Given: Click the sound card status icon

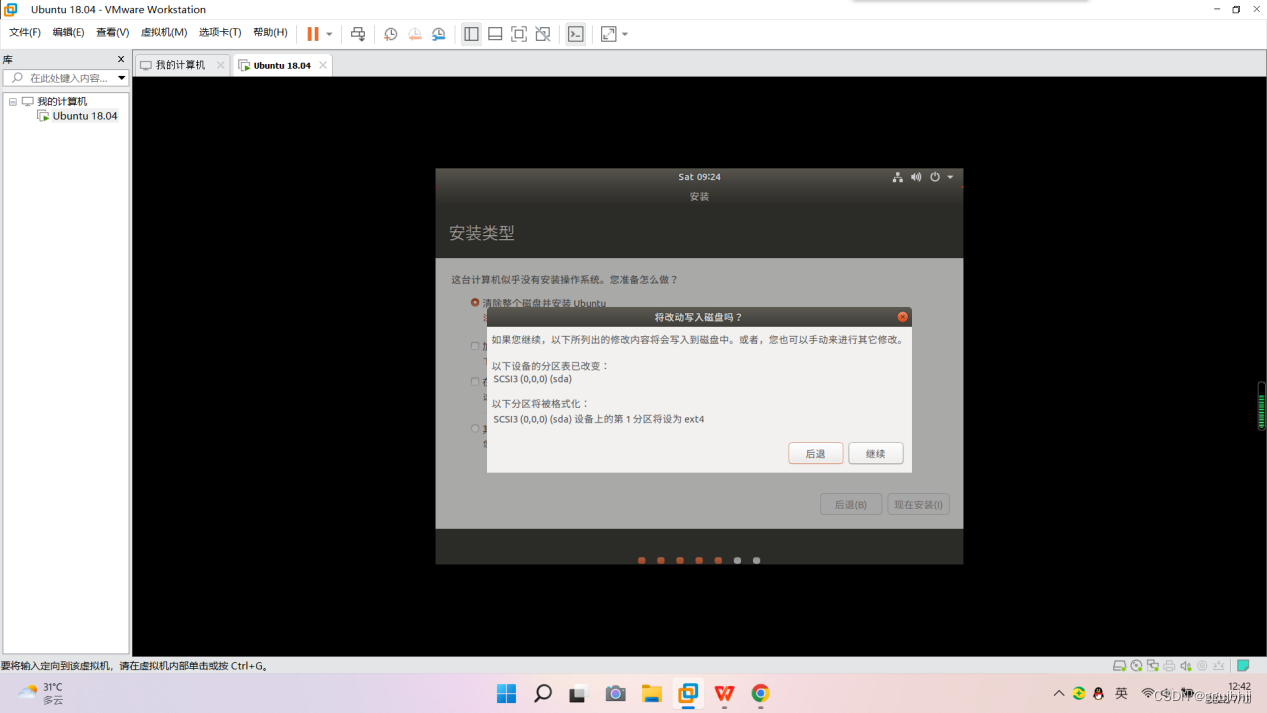Looking at the screenshot, I should pyautogui.click(x=1186, y=666).
